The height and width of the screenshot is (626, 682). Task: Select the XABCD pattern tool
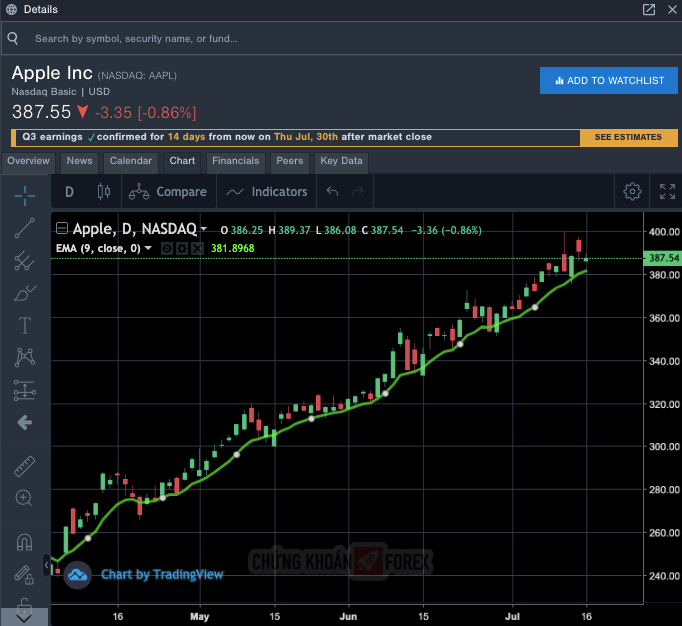click(25, 357)
